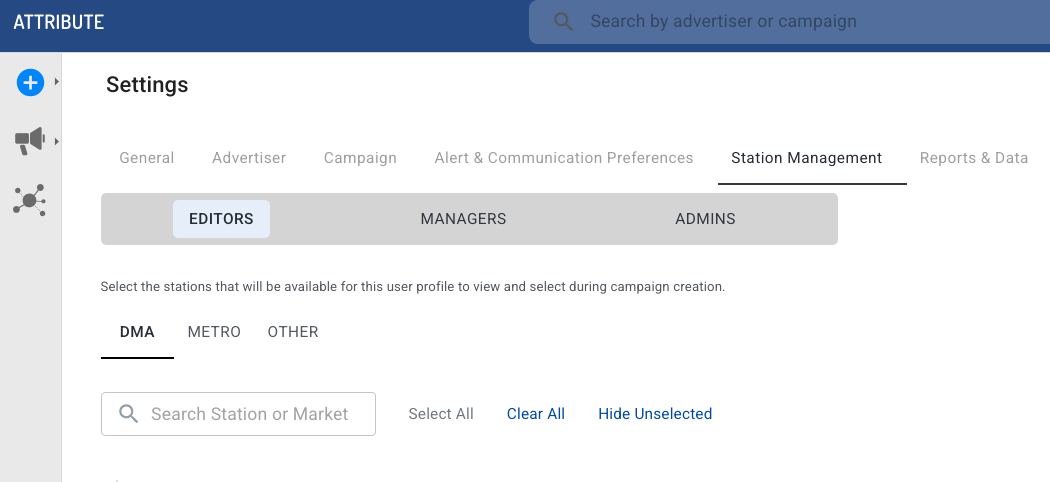The image size is (1050, 482).
Task: Click the Clear All link
Action: coord(536,414)
